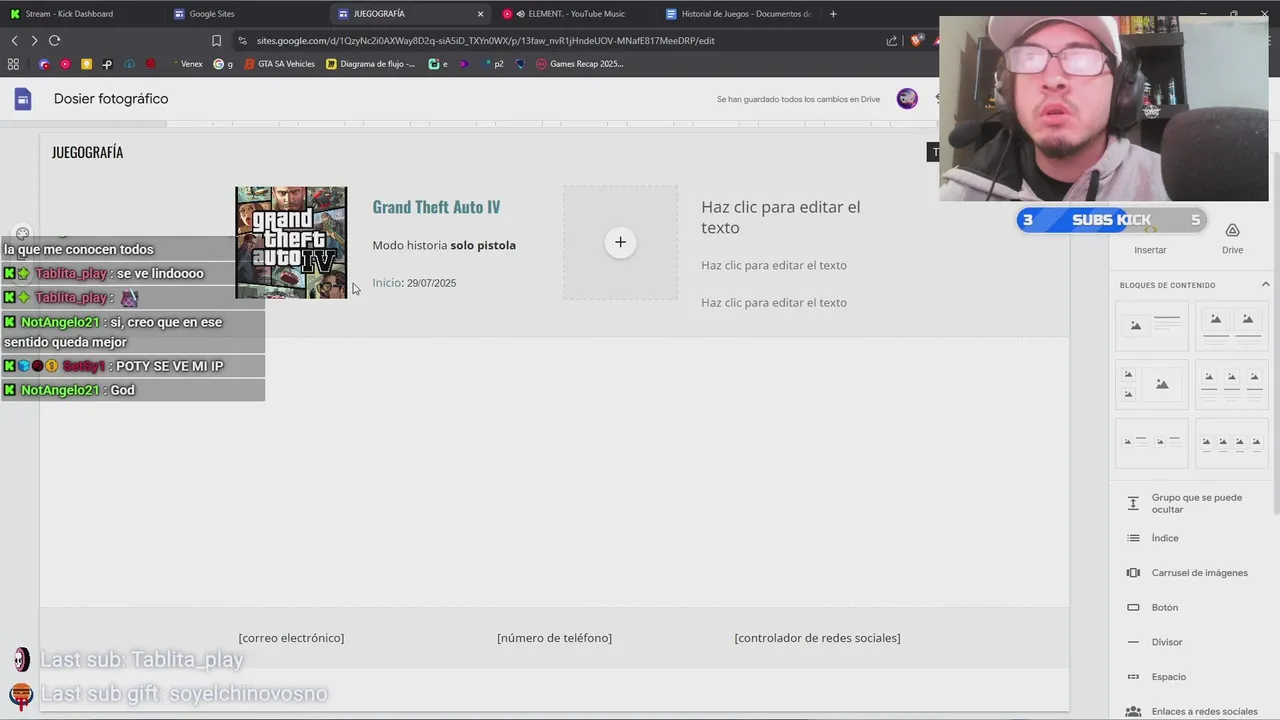This screenshot has height=720, width=1280.
Task: Click the share icon in address bar
Action: pos(892,41)
